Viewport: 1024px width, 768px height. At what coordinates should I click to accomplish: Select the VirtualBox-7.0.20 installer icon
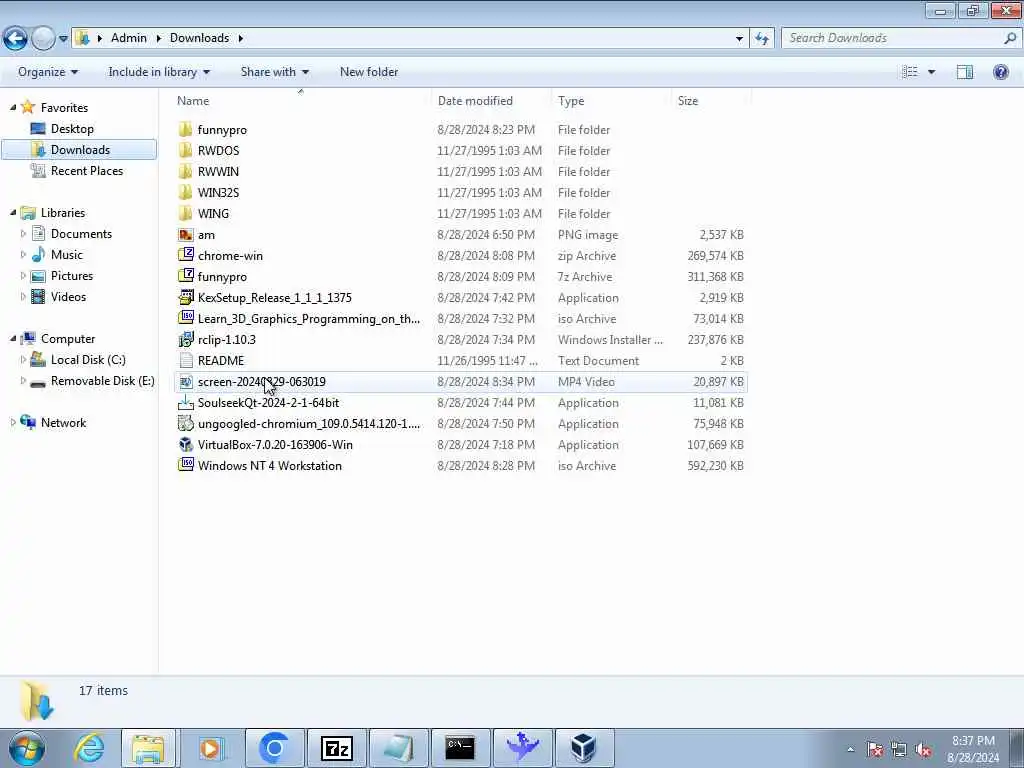click(185, 444)
